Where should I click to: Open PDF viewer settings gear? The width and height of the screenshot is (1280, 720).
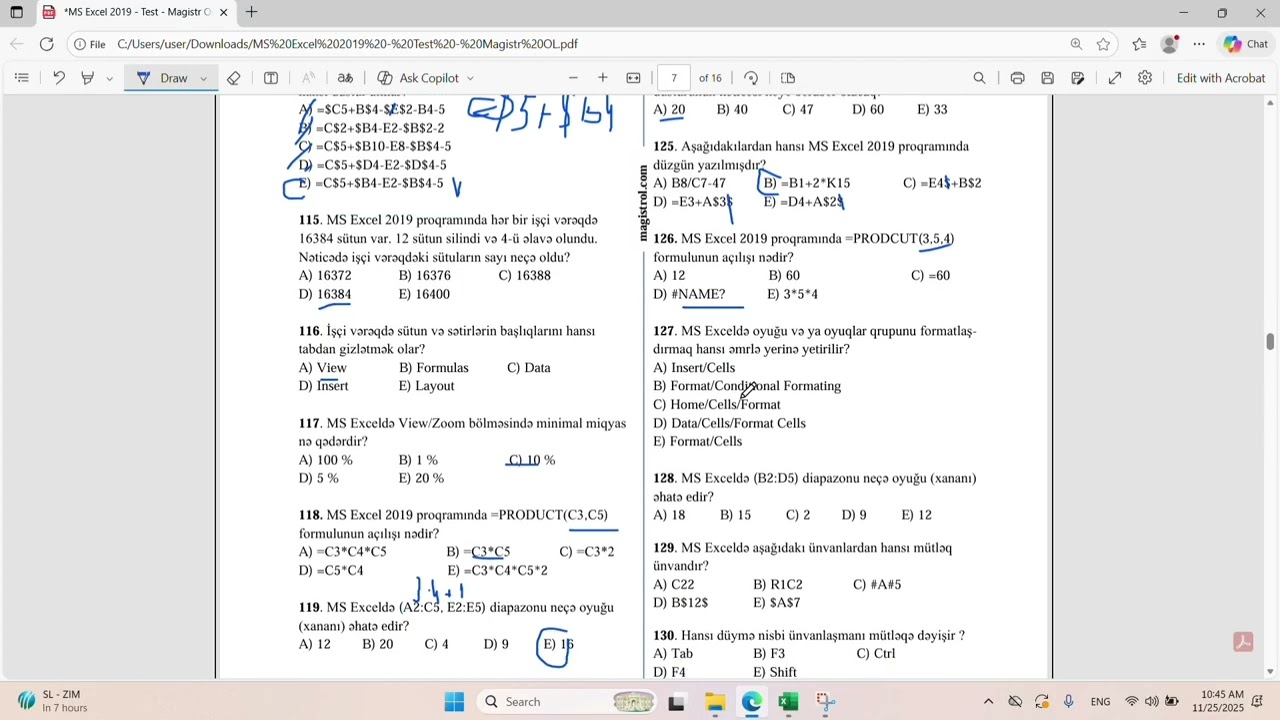click(1145, 78)
